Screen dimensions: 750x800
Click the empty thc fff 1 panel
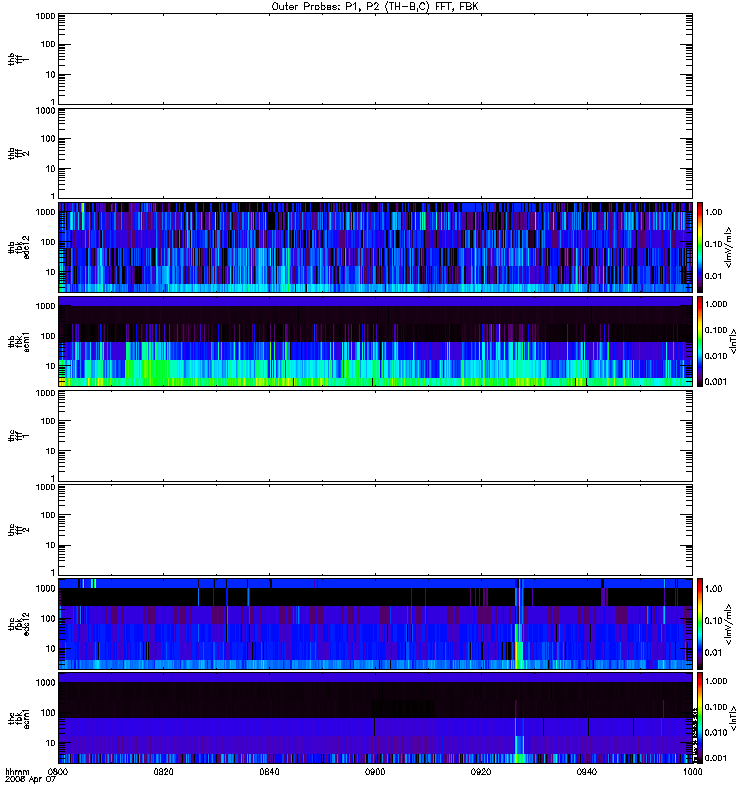click(375, 436)
